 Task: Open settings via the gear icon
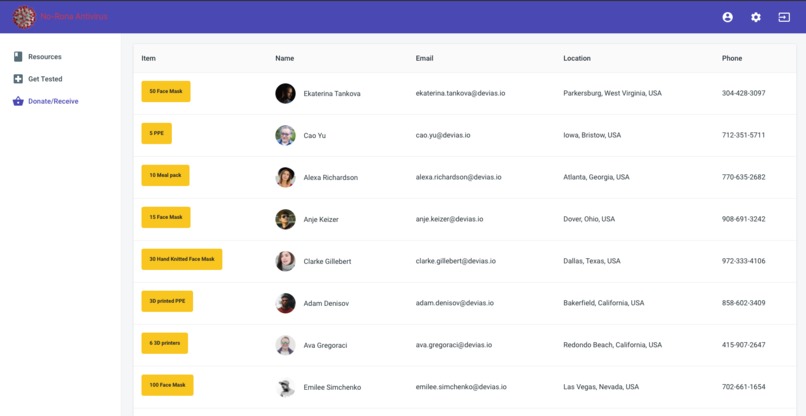pyautogui.click(x=756, y=17)
